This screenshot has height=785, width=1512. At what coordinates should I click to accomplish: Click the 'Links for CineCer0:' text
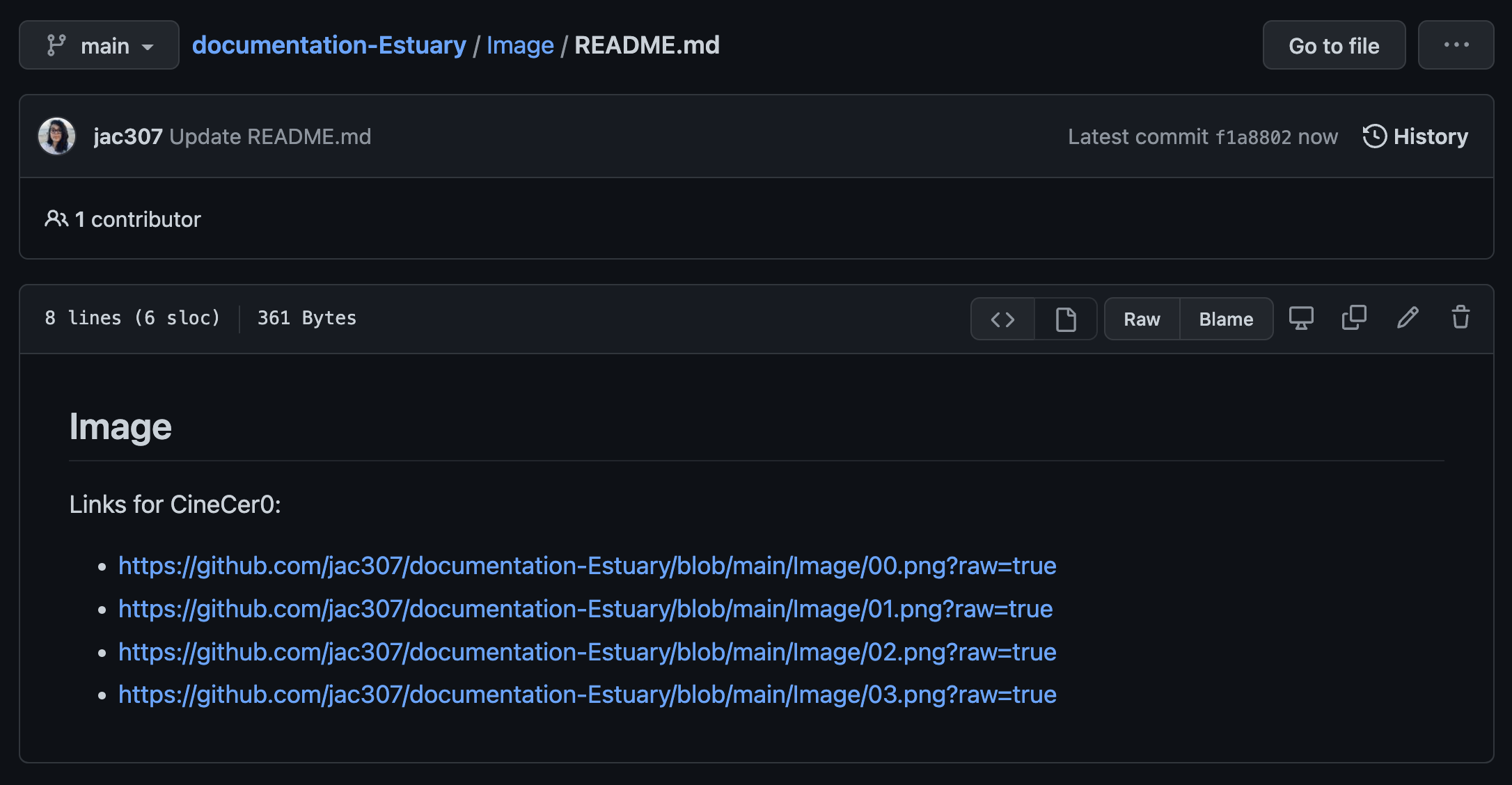click(x=175, y=505)
